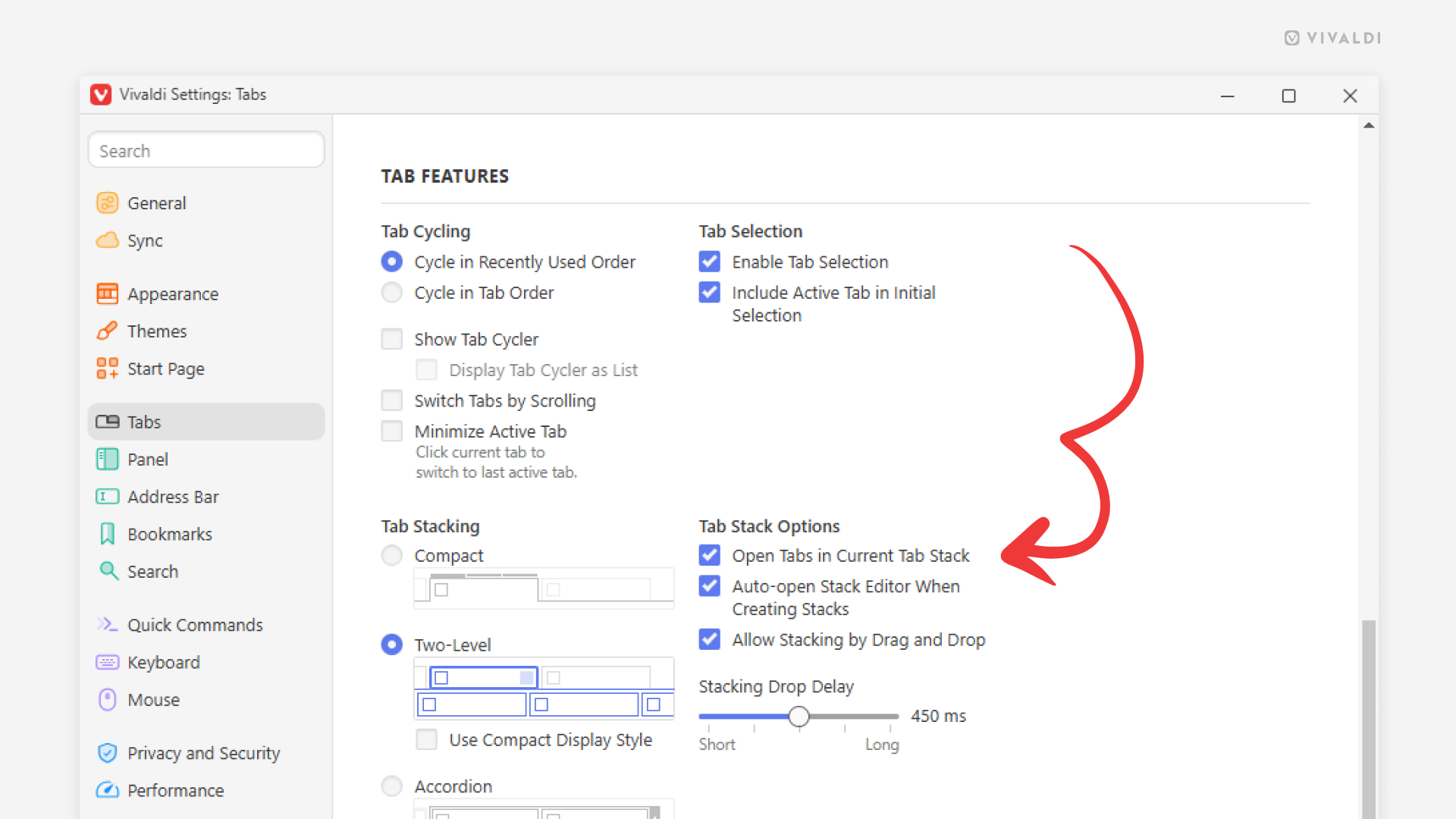Click the Bookmarks ribbon icon
The image size is (1456, 819).
point(108,534)
